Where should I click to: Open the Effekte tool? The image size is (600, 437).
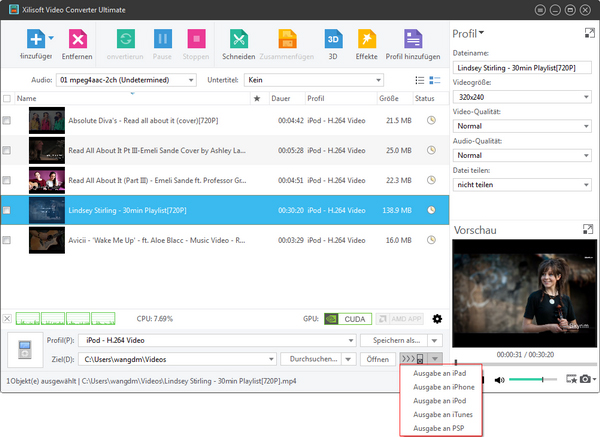[x=367, y=39]
